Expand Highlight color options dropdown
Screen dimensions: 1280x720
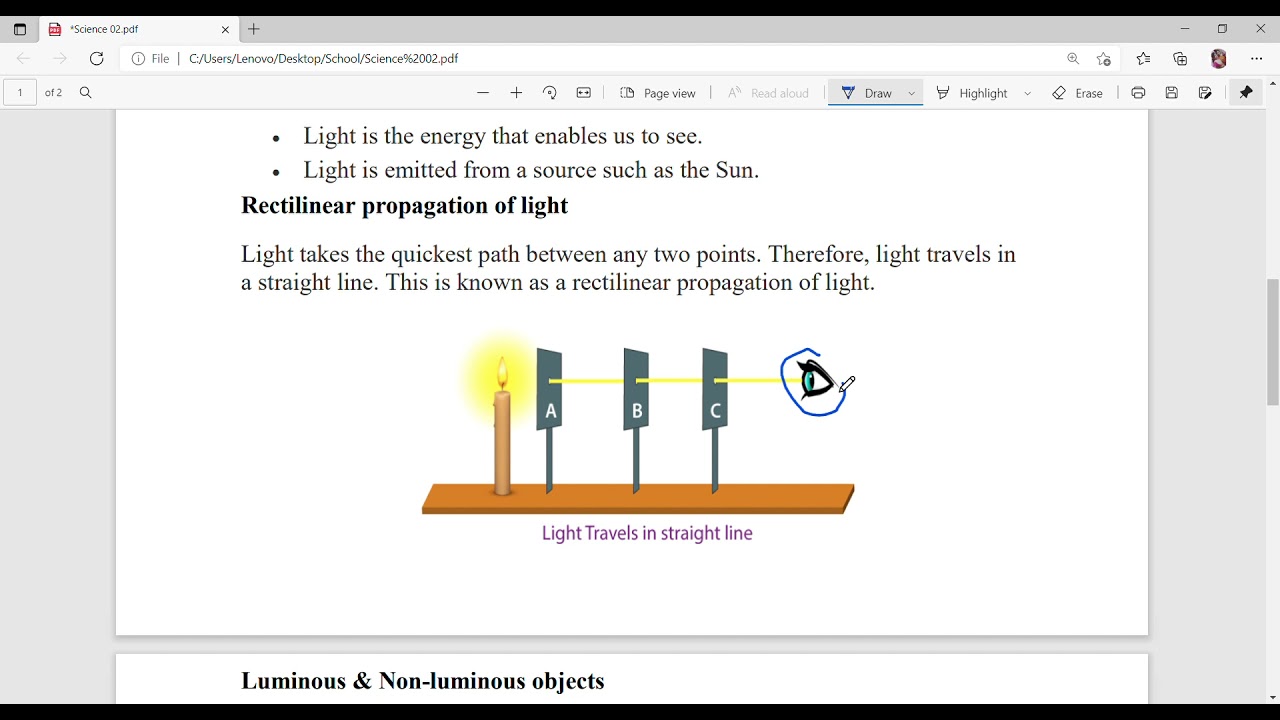[x=1027, y=93]
